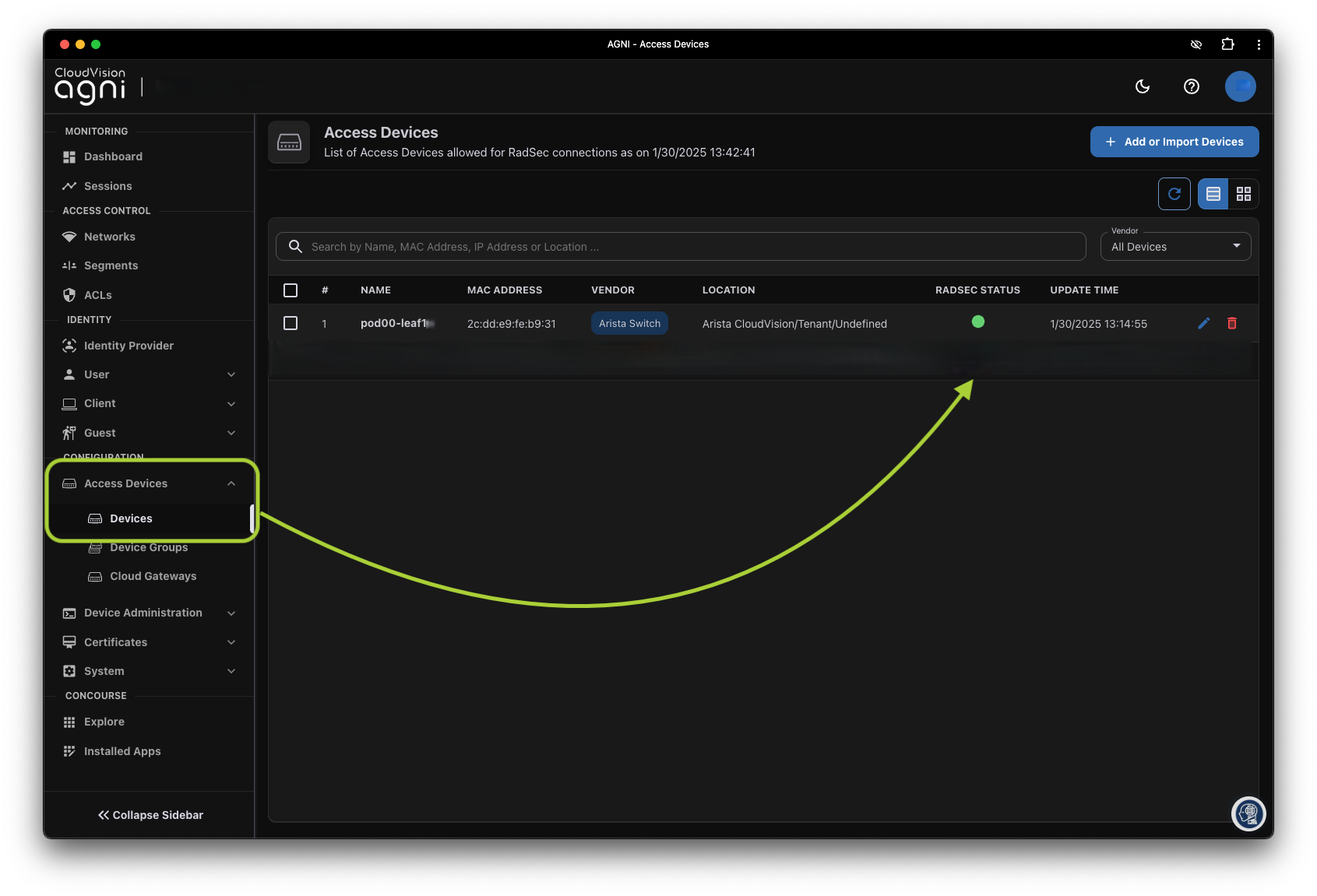Screen dimensions: 1317x896
Task: Switch to grid view layout
Action: [1243, 194]
